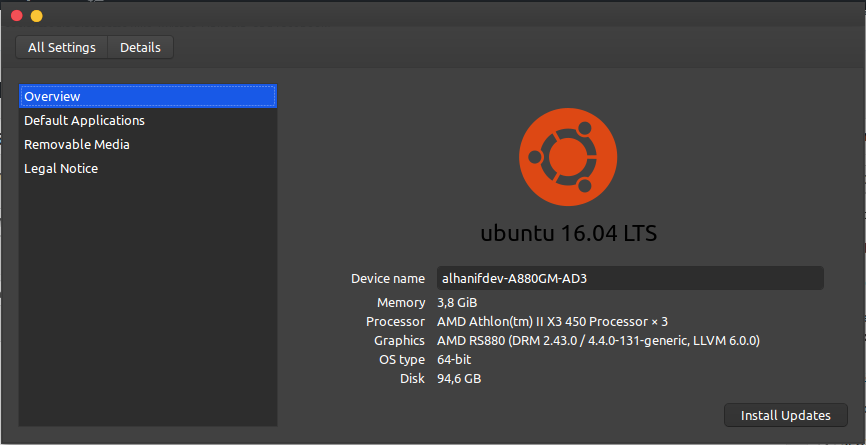Show the Legal Notice page
Image resolution: width=866 pixels, height=445 pixels.
tap(147, 168)
